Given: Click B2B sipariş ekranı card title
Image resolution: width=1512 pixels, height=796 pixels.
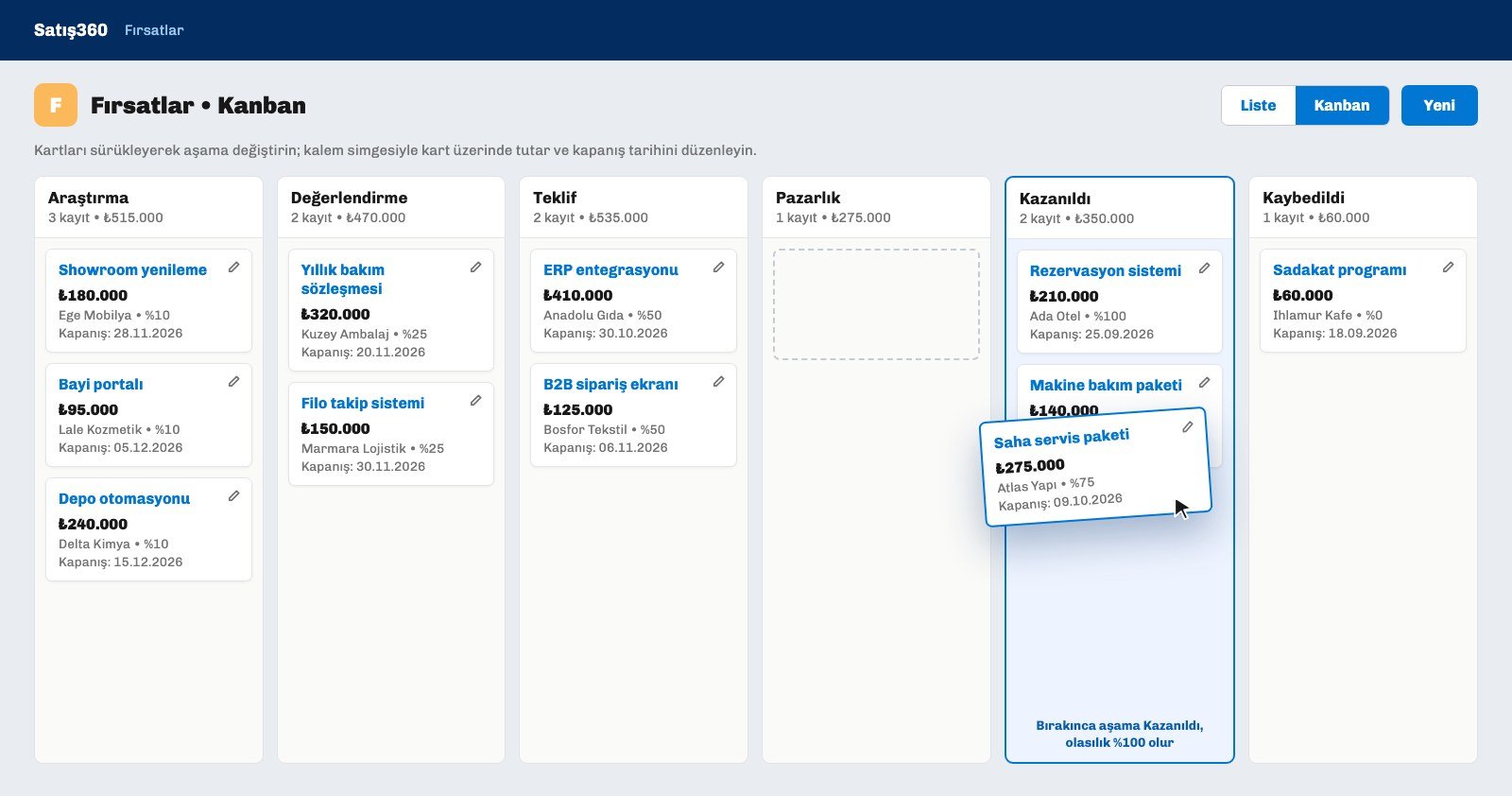Looking at the screenshot, I should (x=610, y=385).
